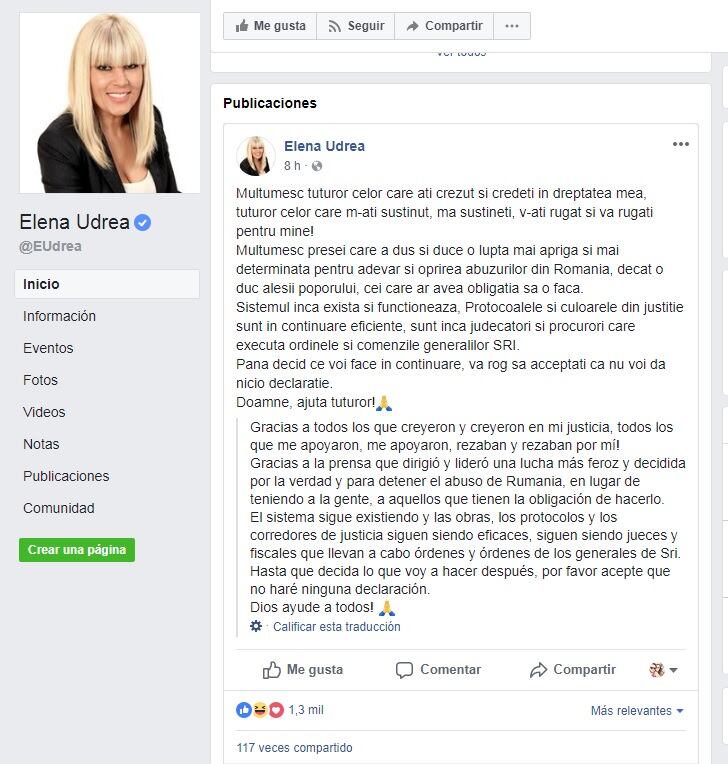Click Comentar under the post
Screen dimensions: 728x764
tap(438, 670)
